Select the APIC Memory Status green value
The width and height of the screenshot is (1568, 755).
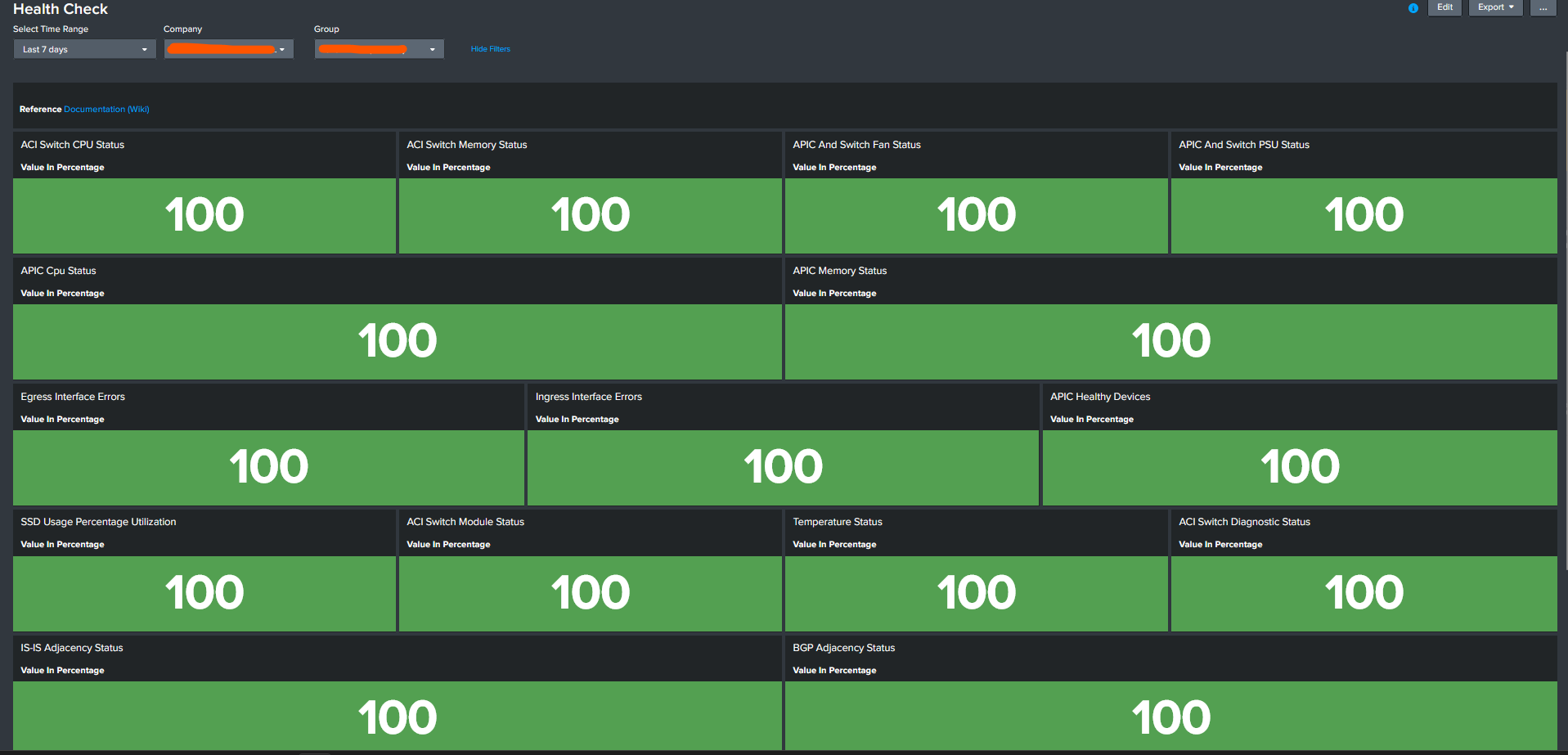pos(1171,342)
